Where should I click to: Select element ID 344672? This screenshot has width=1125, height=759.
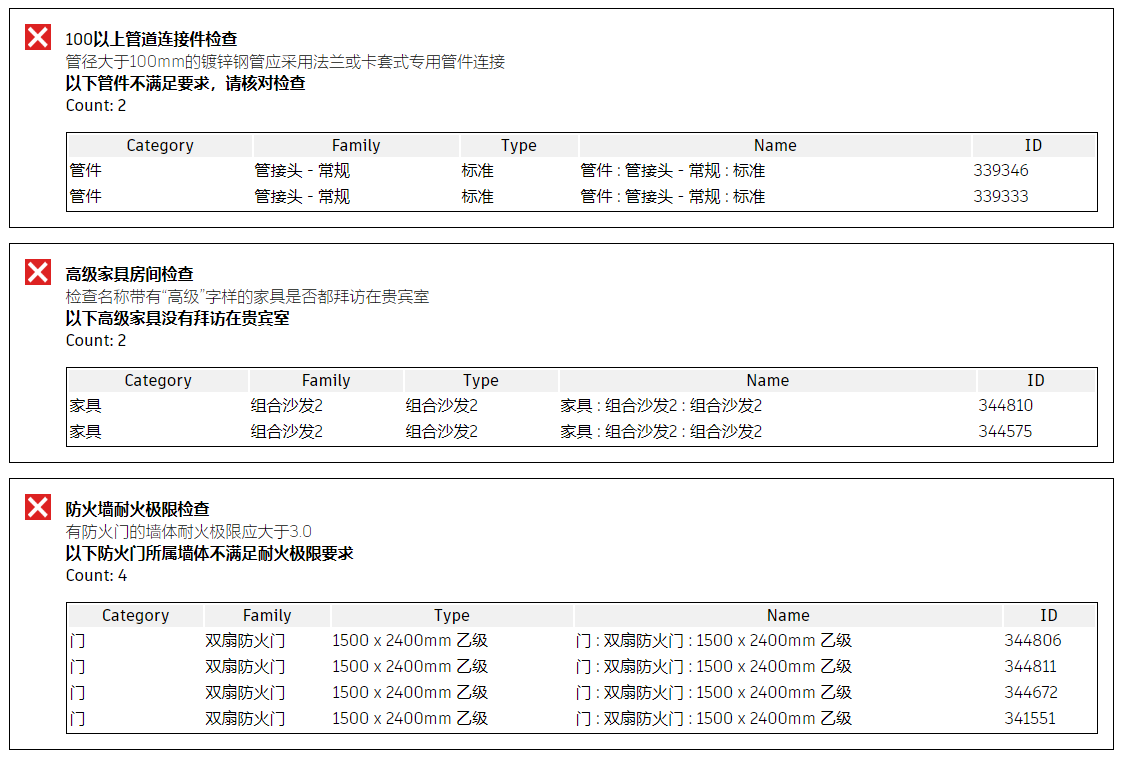tap(1031, 692)
